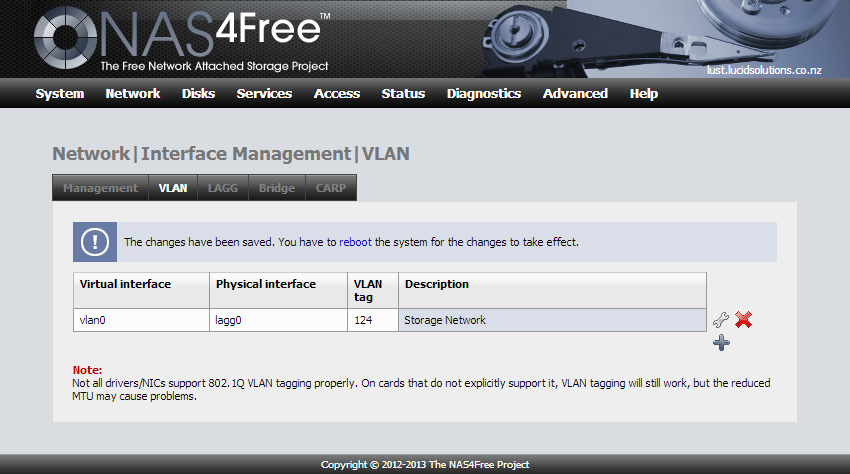Click the Physical interface column header
The height and width of the screenshot is (474, 850).
(x=278, y=290)
